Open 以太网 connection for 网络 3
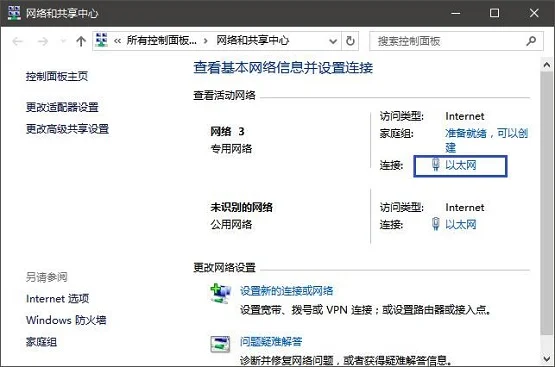Screen dimensions: 555x367 (x=460, y=165)
